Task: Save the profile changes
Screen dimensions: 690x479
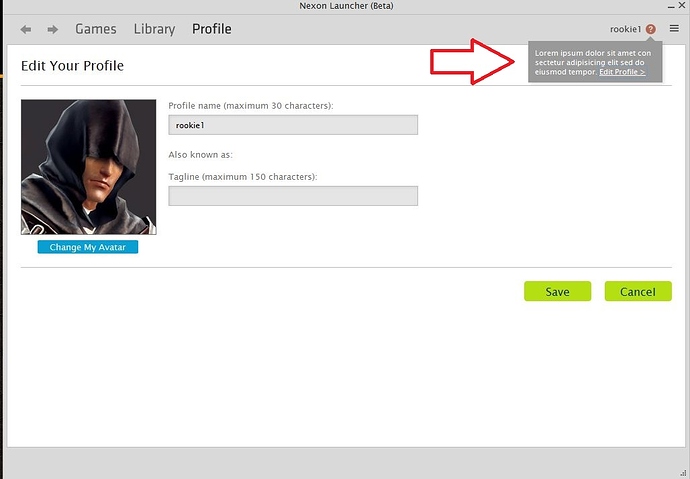Action: pos(558,291)
